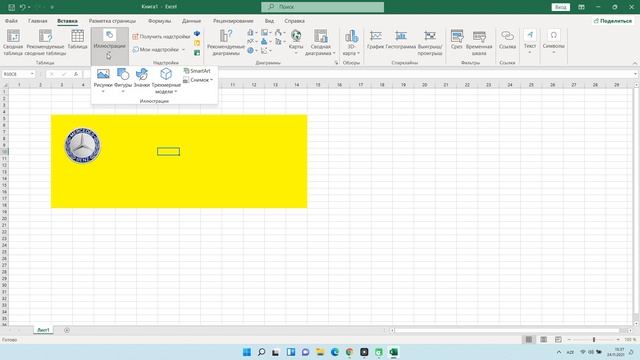The height and width of the screenshot is (360, 640).
Task: Open the Символы (Symbols) group dropdown
Action: click(x=553, y=42)
